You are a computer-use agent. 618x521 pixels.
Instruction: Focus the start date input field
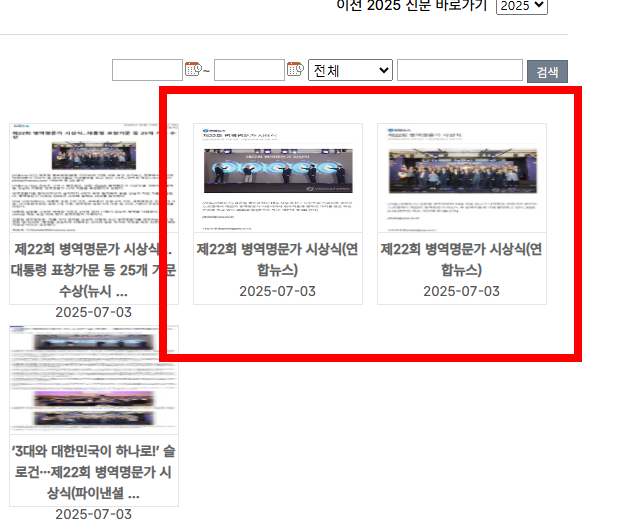[x=147, y=70]
